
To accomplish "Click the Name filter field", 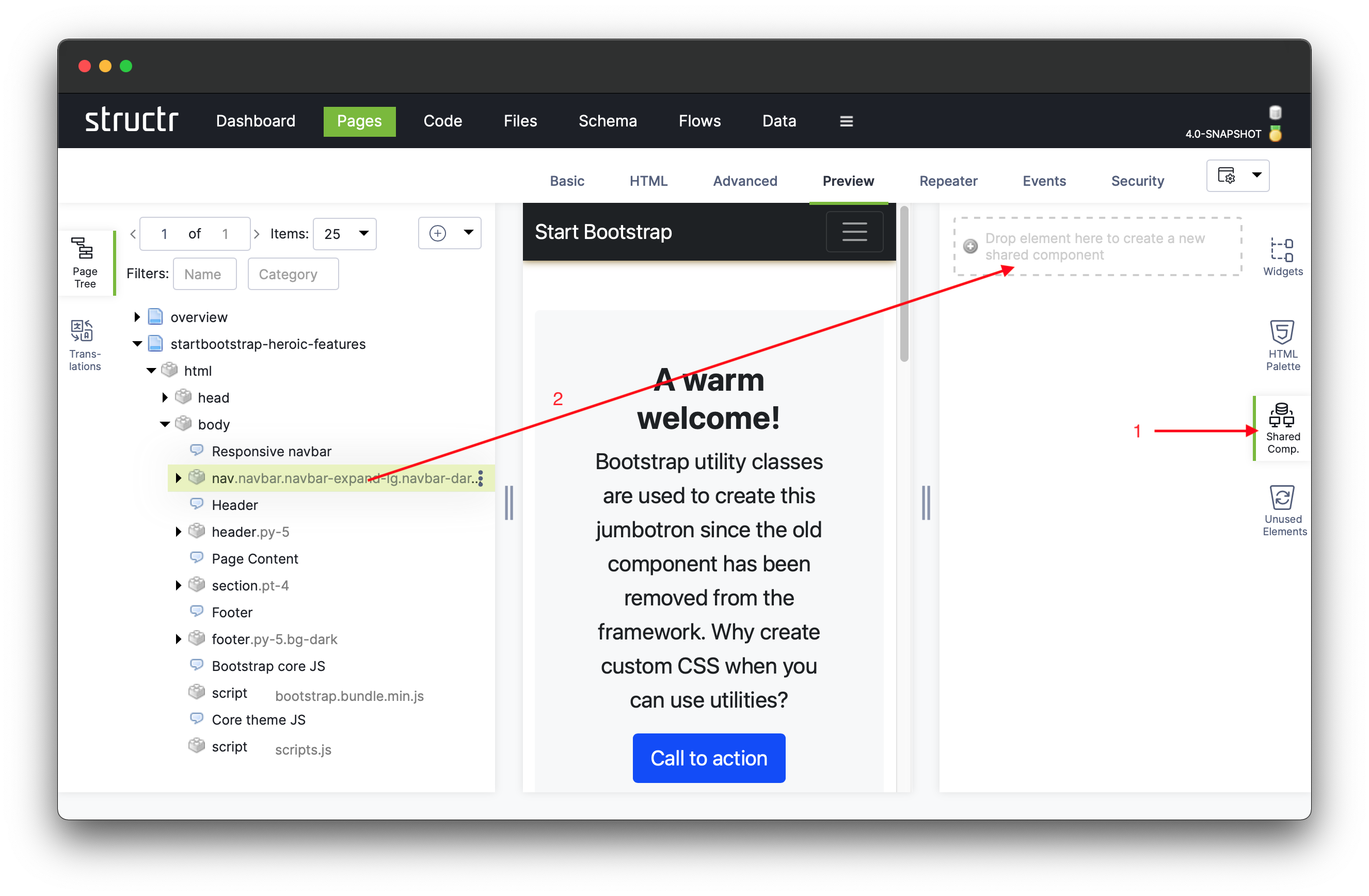I will pyautogui.click(x=205, y=274).
